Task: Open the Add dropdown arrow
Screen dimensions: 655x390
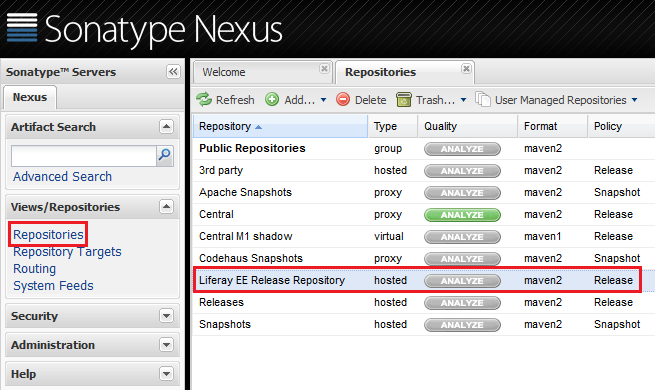Action: pyautogui.click(x=323, y=100)
